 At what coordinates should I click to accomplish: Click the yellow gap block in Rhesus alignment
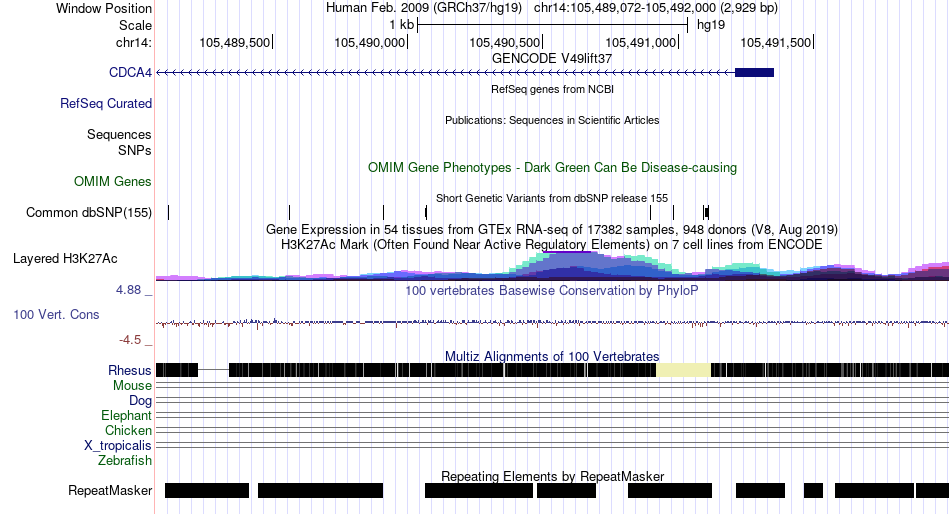(683, 370)
